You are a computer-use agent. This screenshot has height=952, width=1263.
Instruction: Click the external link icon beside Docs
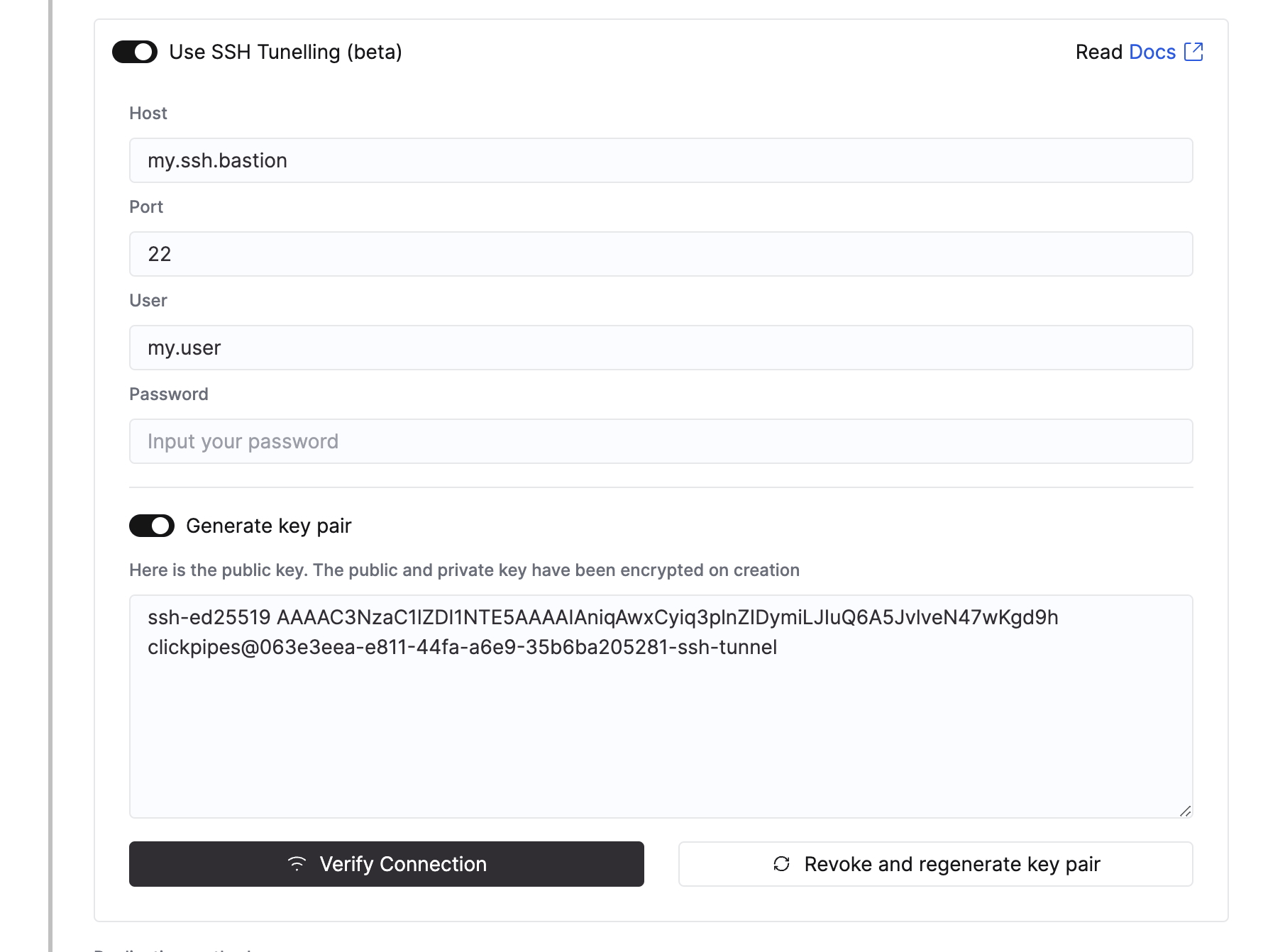[1196, 51]
